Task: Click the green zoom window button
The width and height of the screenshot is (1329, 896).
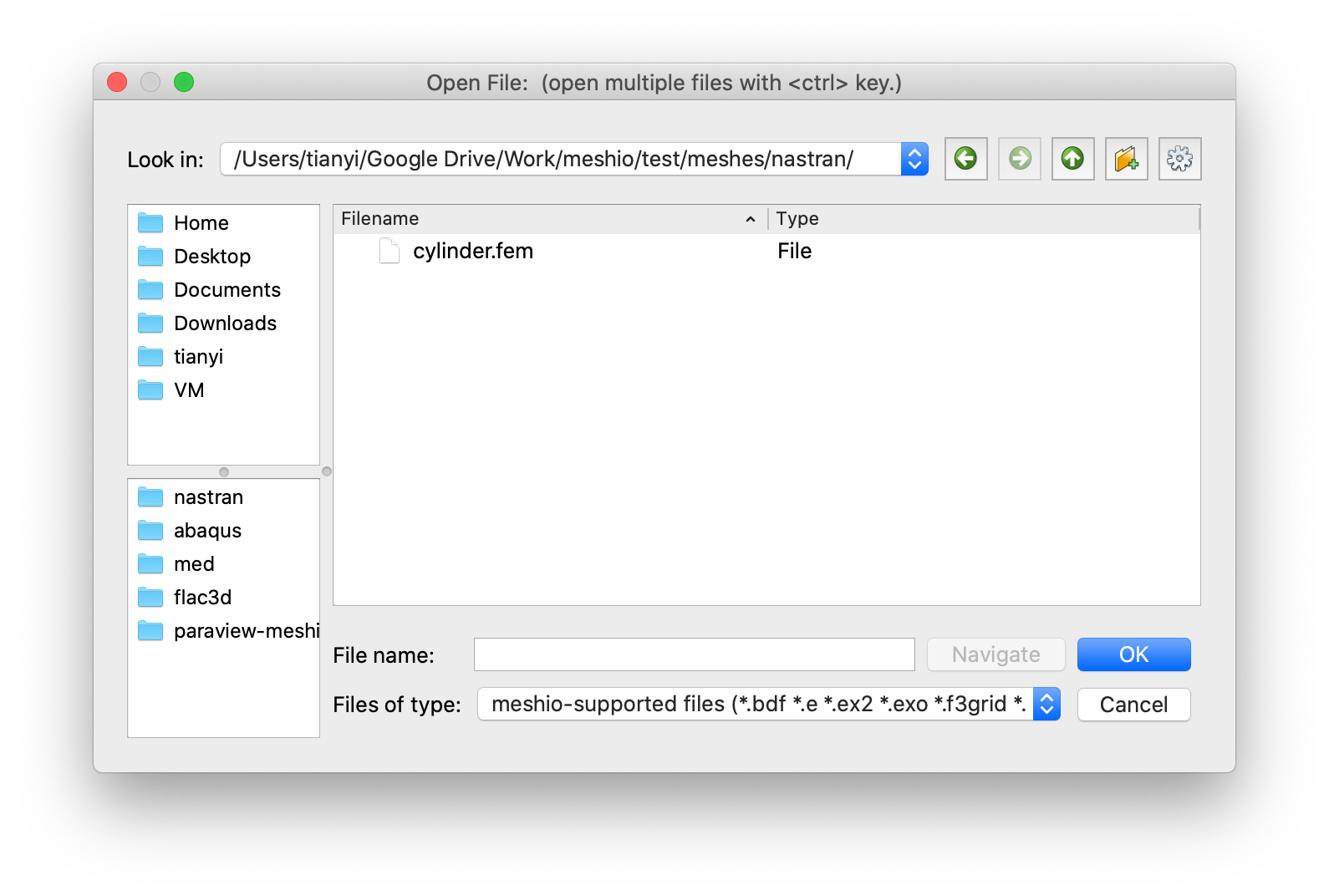Action: 184,82
